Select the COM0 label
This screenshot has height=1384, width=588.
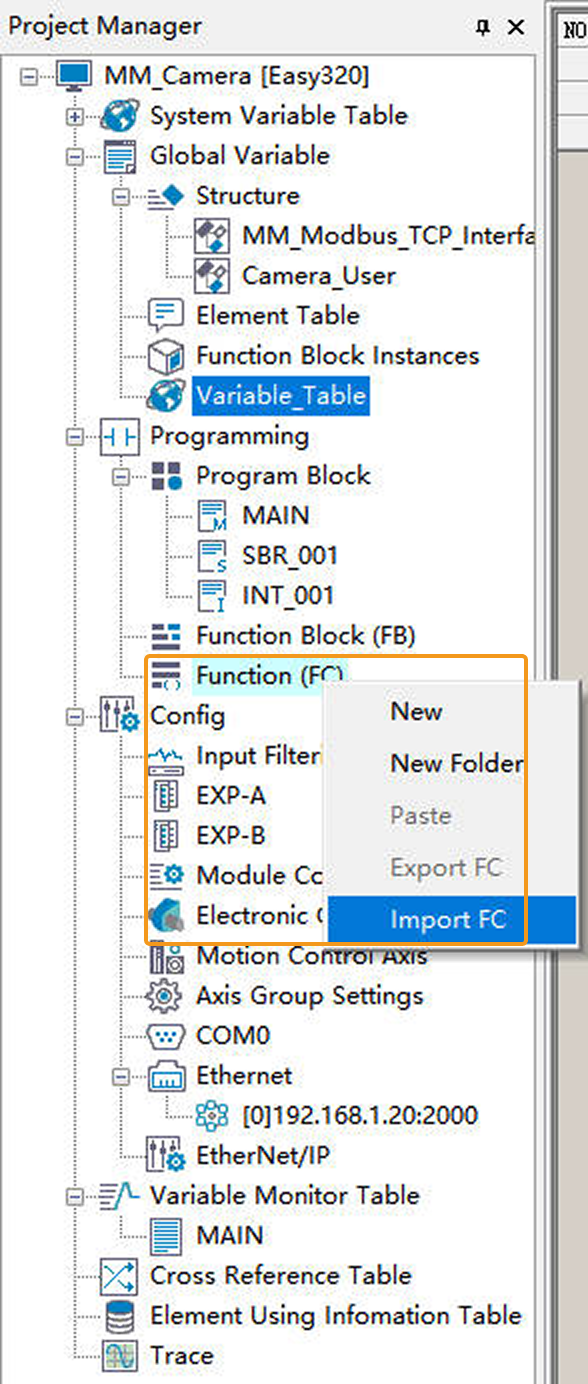coord(233,1036)
